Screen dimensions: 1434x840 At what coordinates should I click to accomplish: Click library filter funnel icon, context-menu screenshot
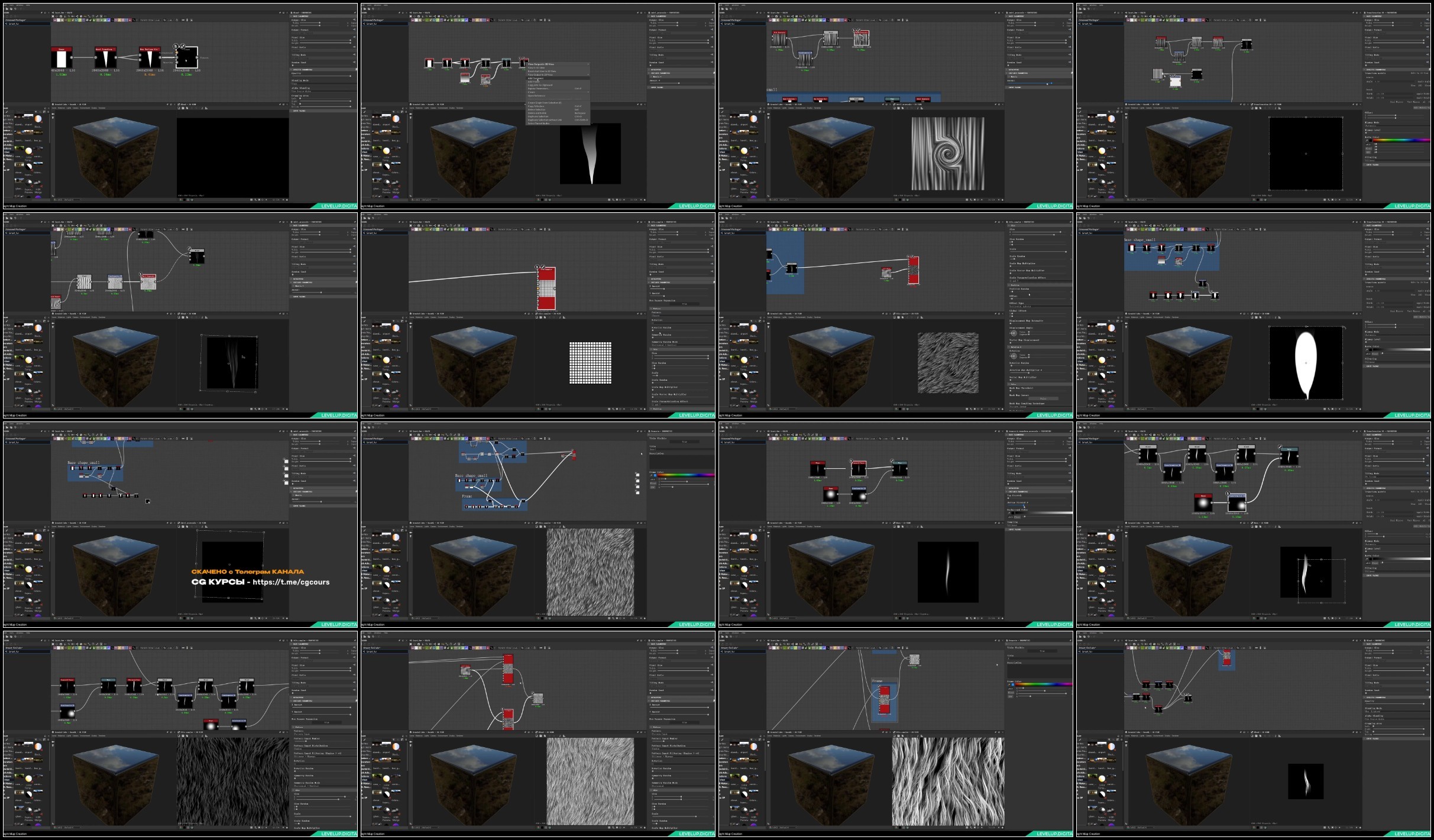click(393, 112)
